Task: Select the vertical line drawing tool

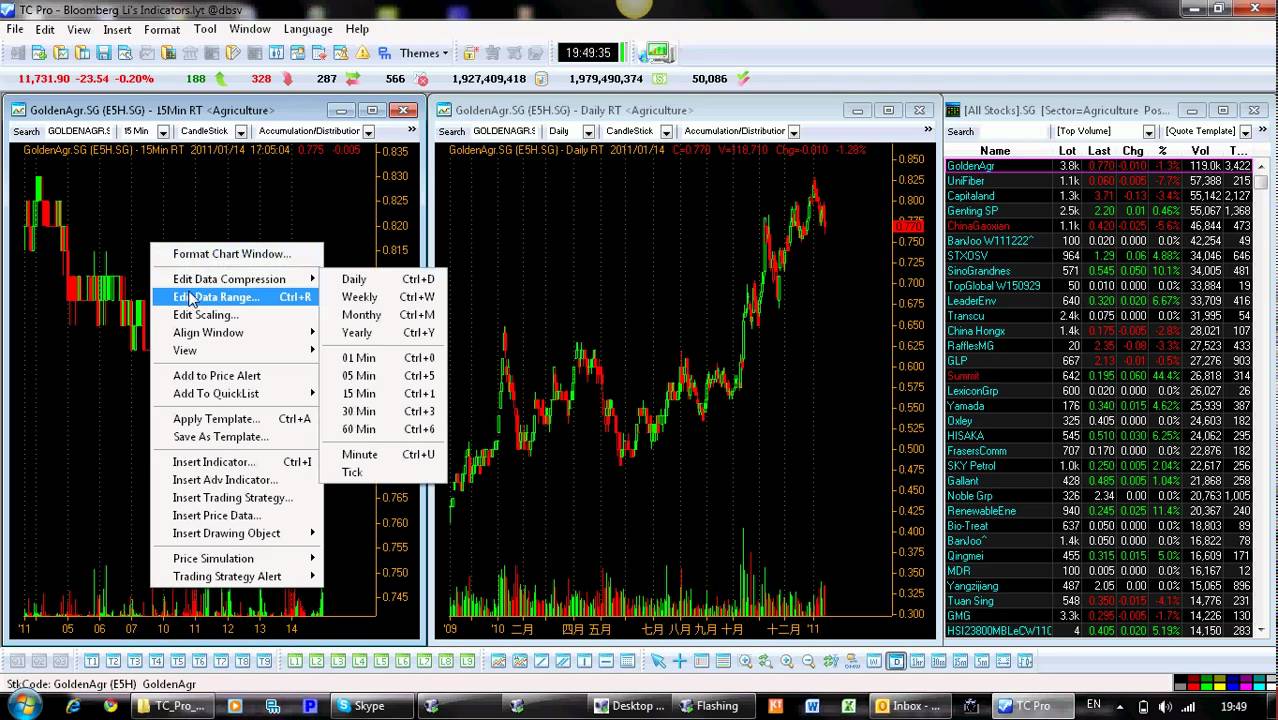Action: coord(584,661)
